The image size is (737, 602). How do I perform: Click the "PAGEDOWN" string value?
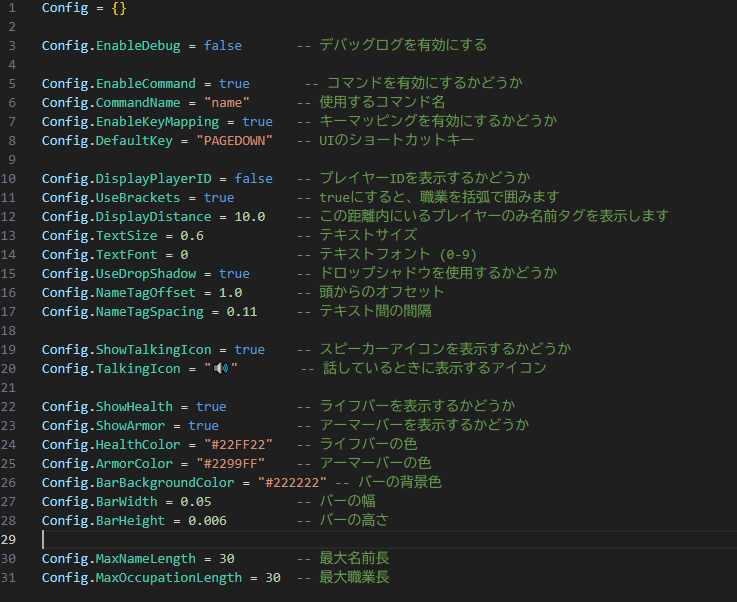coord(234,141)
